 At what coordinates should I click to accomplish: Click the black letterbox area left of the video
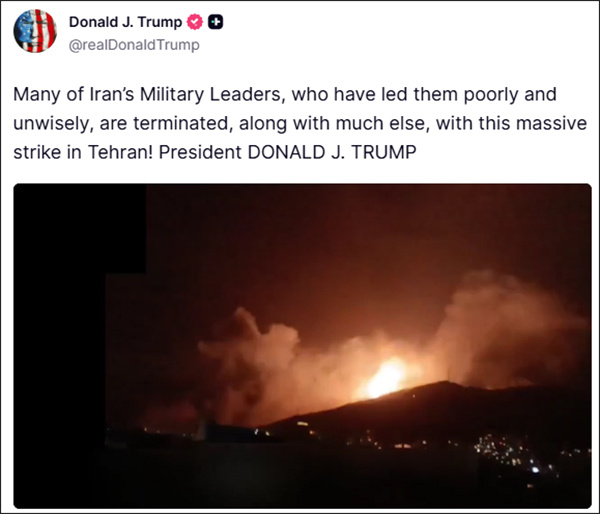[61, 344]
